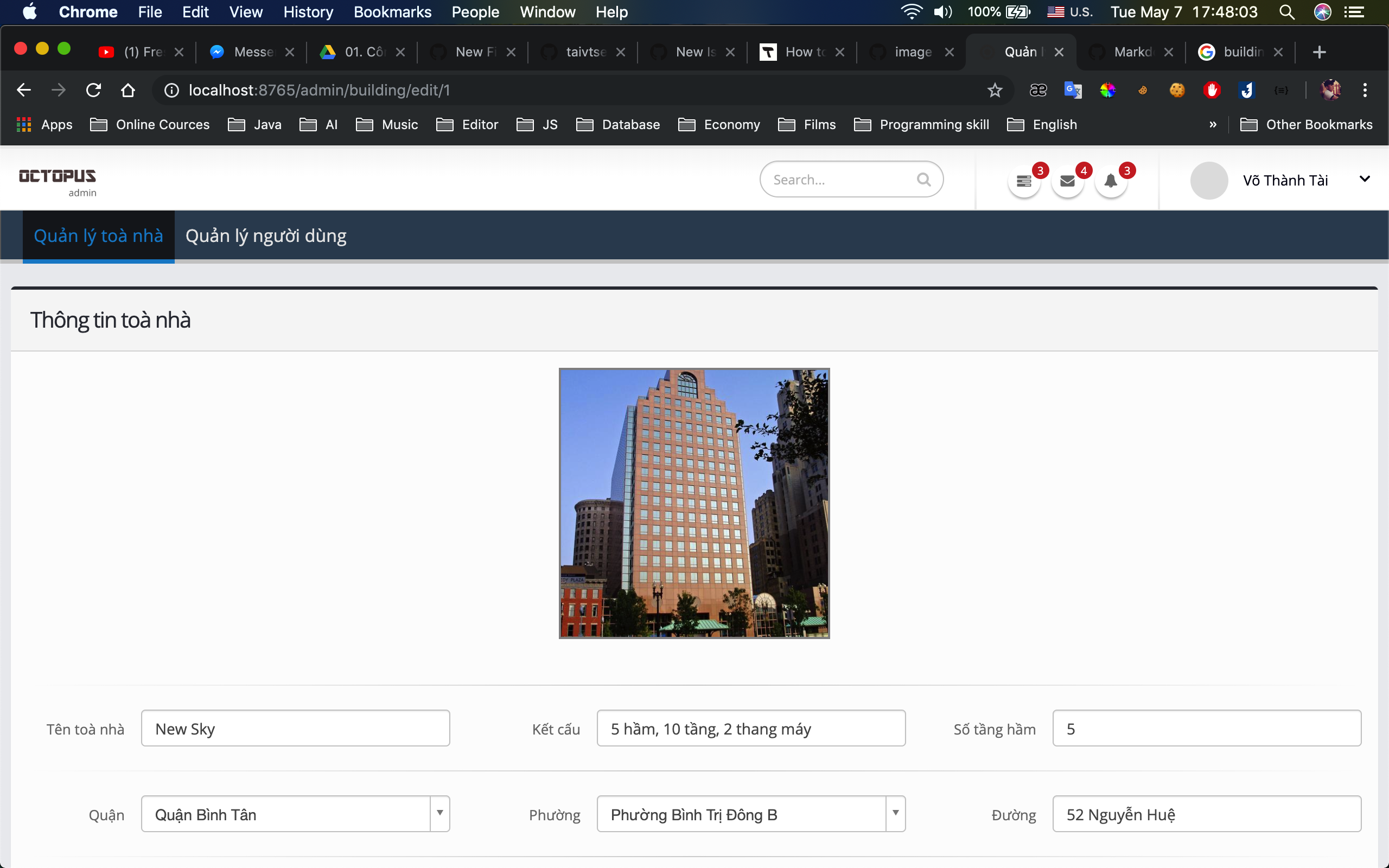Open the JSON formatter extension icon
This screenshot has height=868, width=1389.
(x=1282, y=90)
